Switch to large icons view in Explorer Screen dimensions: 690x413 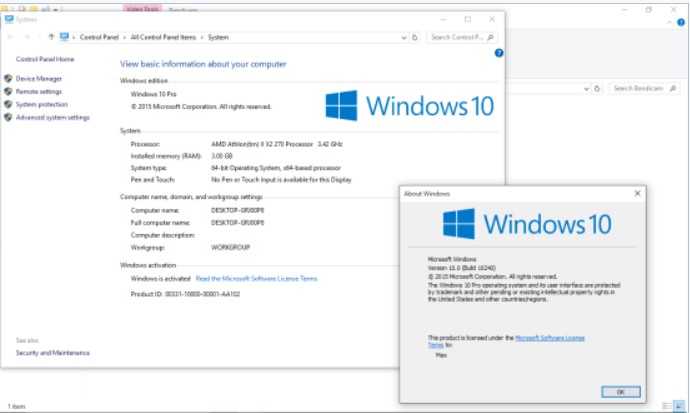[x=680, y=406]
